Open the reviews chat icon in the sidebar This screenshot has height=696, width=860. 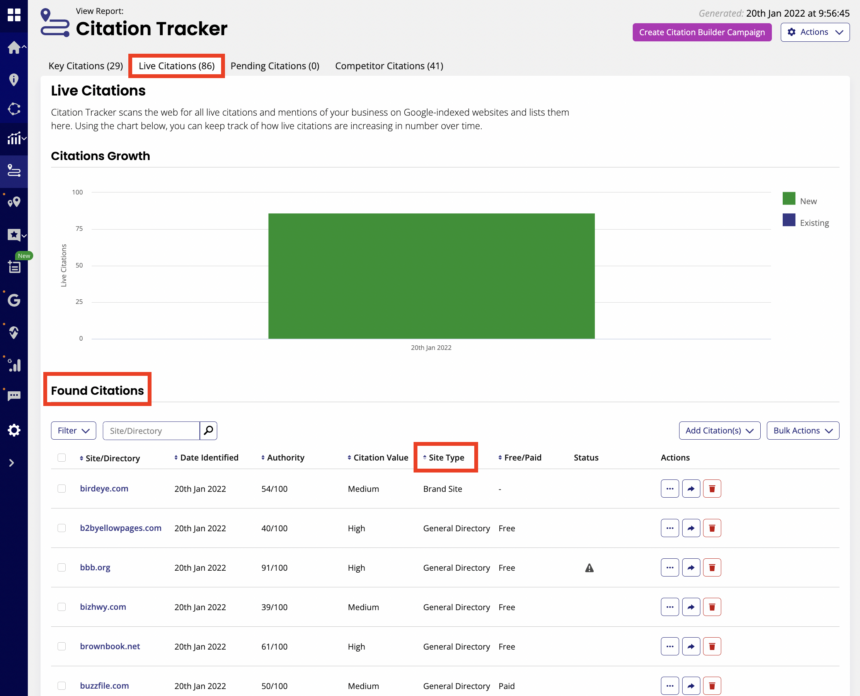click(x=14, y=397)
